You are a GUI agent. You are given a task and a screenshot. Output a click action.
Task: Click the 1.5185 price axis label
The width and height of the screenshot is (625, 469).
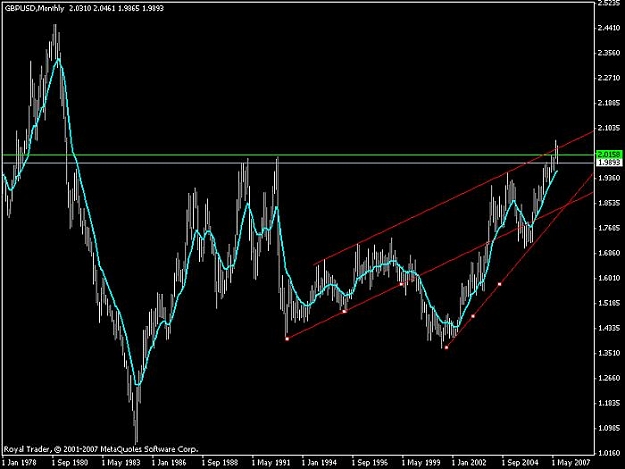point(609,303)
